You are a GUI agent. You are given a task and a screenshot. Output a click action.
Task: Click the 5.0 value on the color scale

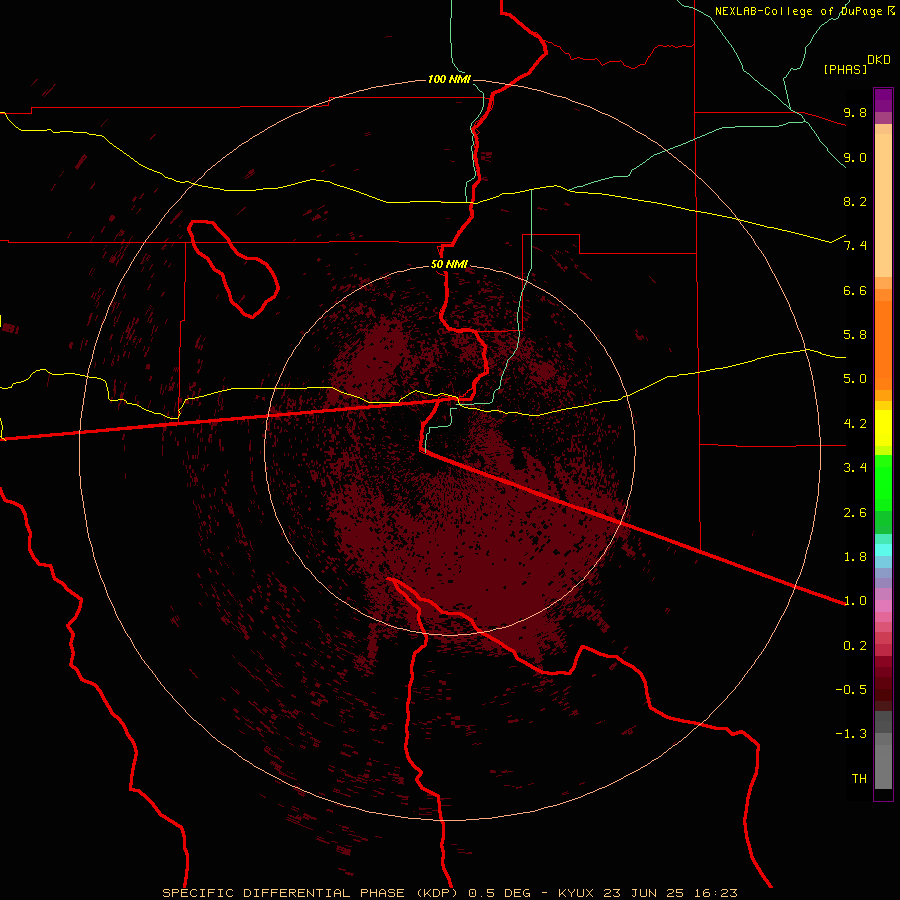pyautogui.click(x=855, y=379)
